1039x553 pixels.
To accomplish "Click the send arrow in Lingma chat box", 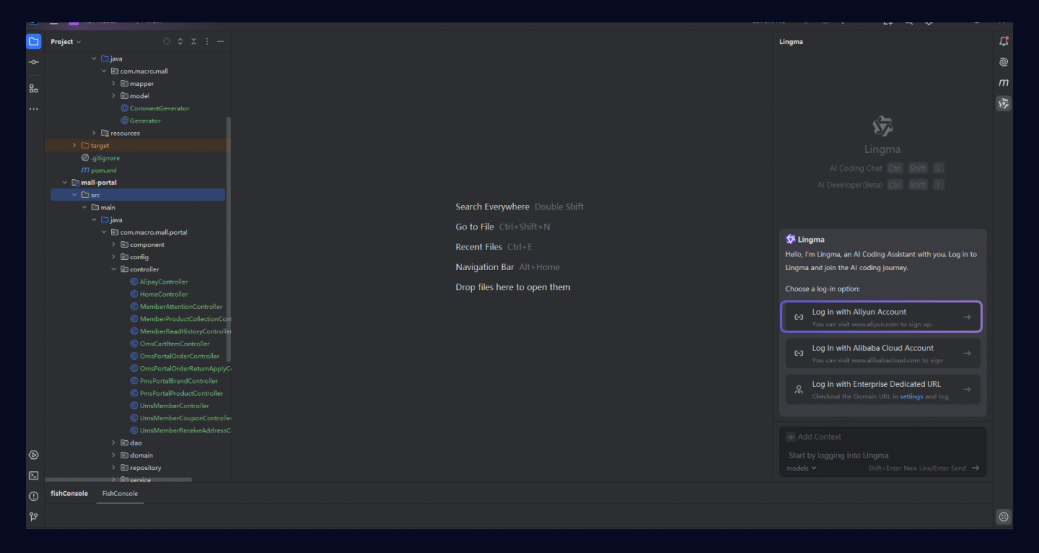I will (x=975, y=468).
